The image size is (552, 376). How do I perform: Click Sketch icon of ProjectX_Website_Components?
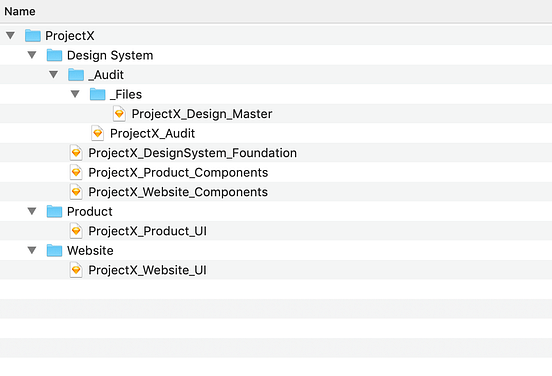pyautogui.click(x=76, y=192)
